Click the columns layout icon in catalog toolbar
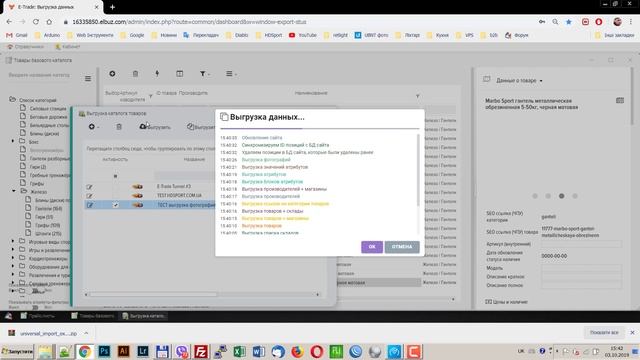640x360 pixels. [x=180, y=73]
